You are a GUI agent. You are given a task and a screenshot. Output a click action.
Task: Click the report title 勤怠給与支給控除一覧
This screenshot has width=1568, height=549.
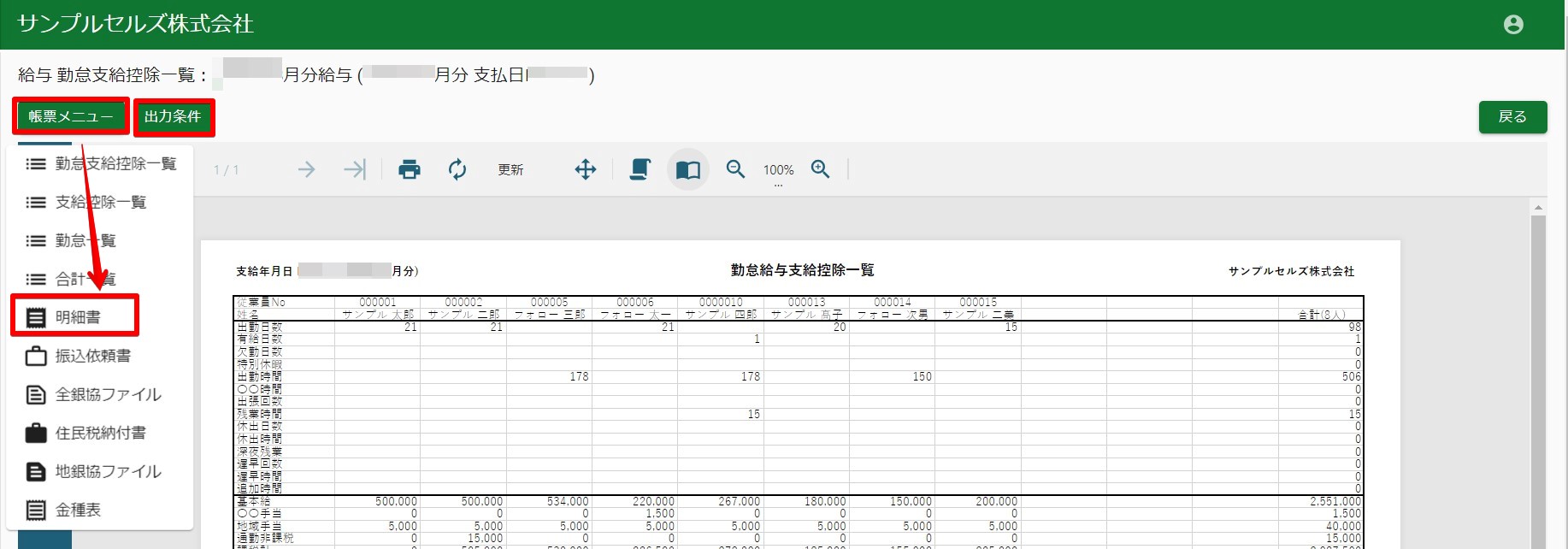(x=802, y=270)
